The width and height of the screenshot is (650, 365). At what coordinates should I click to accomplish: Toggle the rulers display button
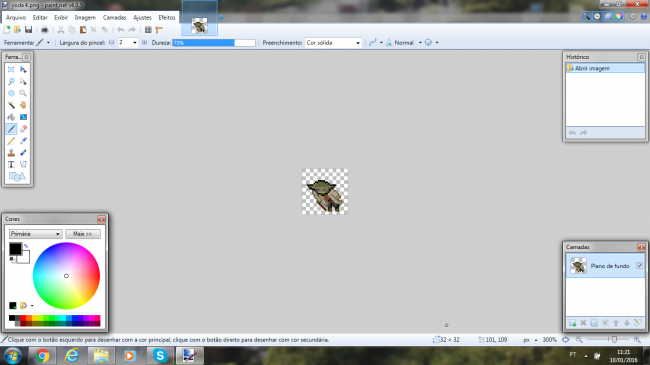pos(159,29)
